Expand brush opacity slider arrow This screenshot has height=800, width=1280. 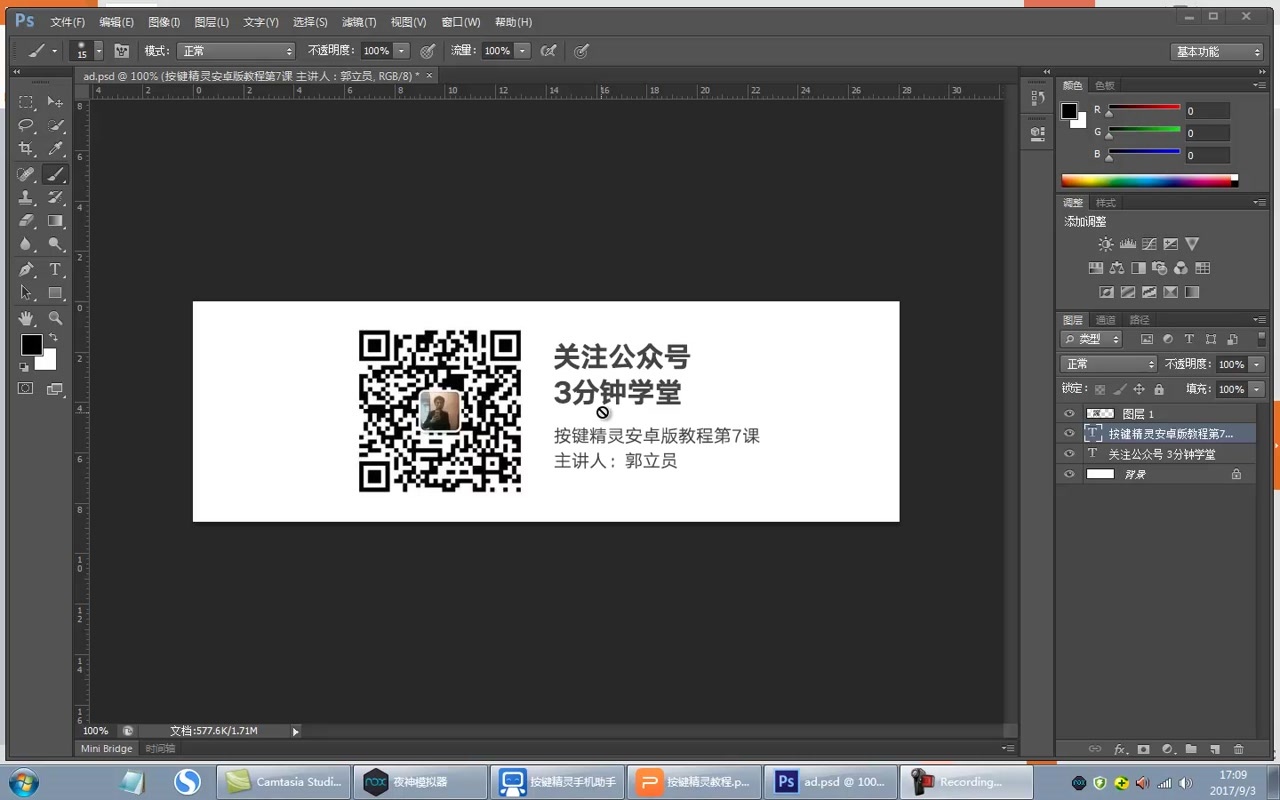coord(401,51)
